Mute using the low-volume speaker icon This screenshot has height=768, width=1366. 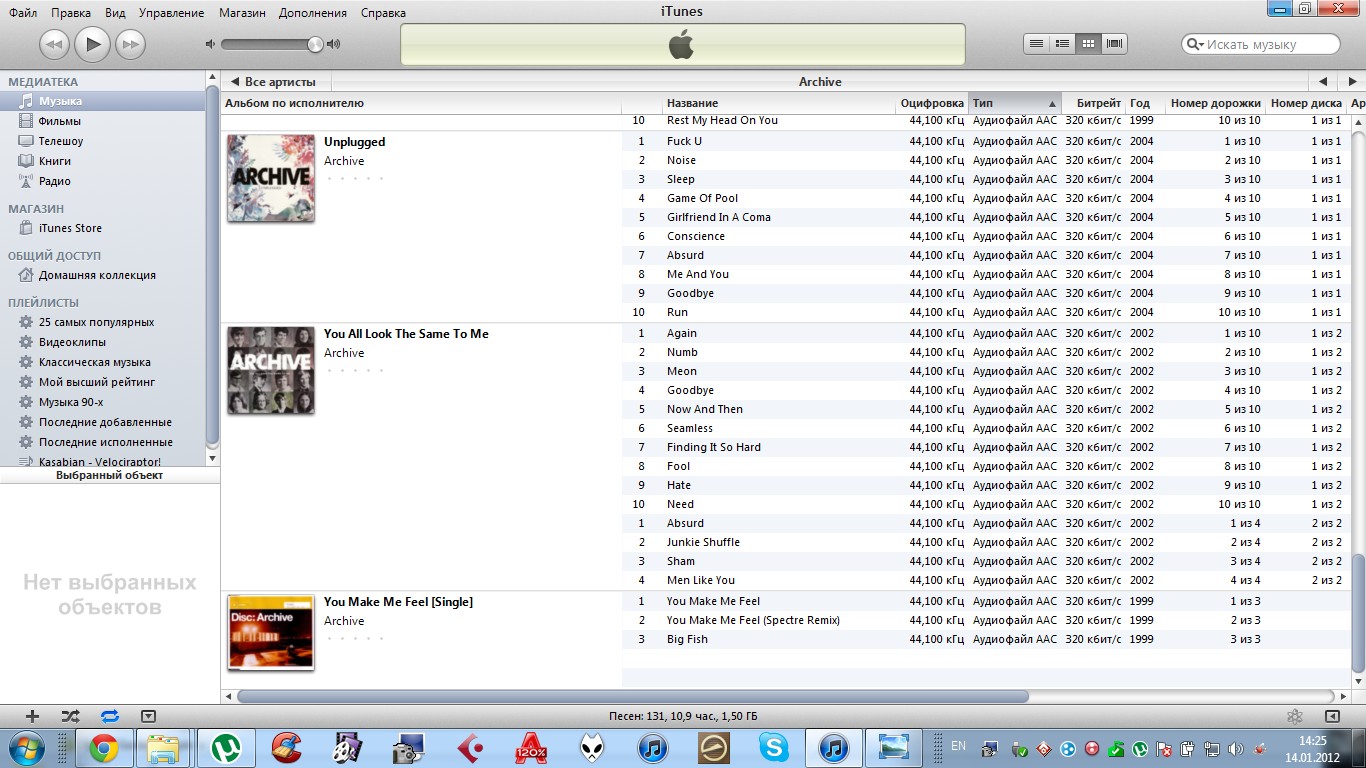point(210,44)
